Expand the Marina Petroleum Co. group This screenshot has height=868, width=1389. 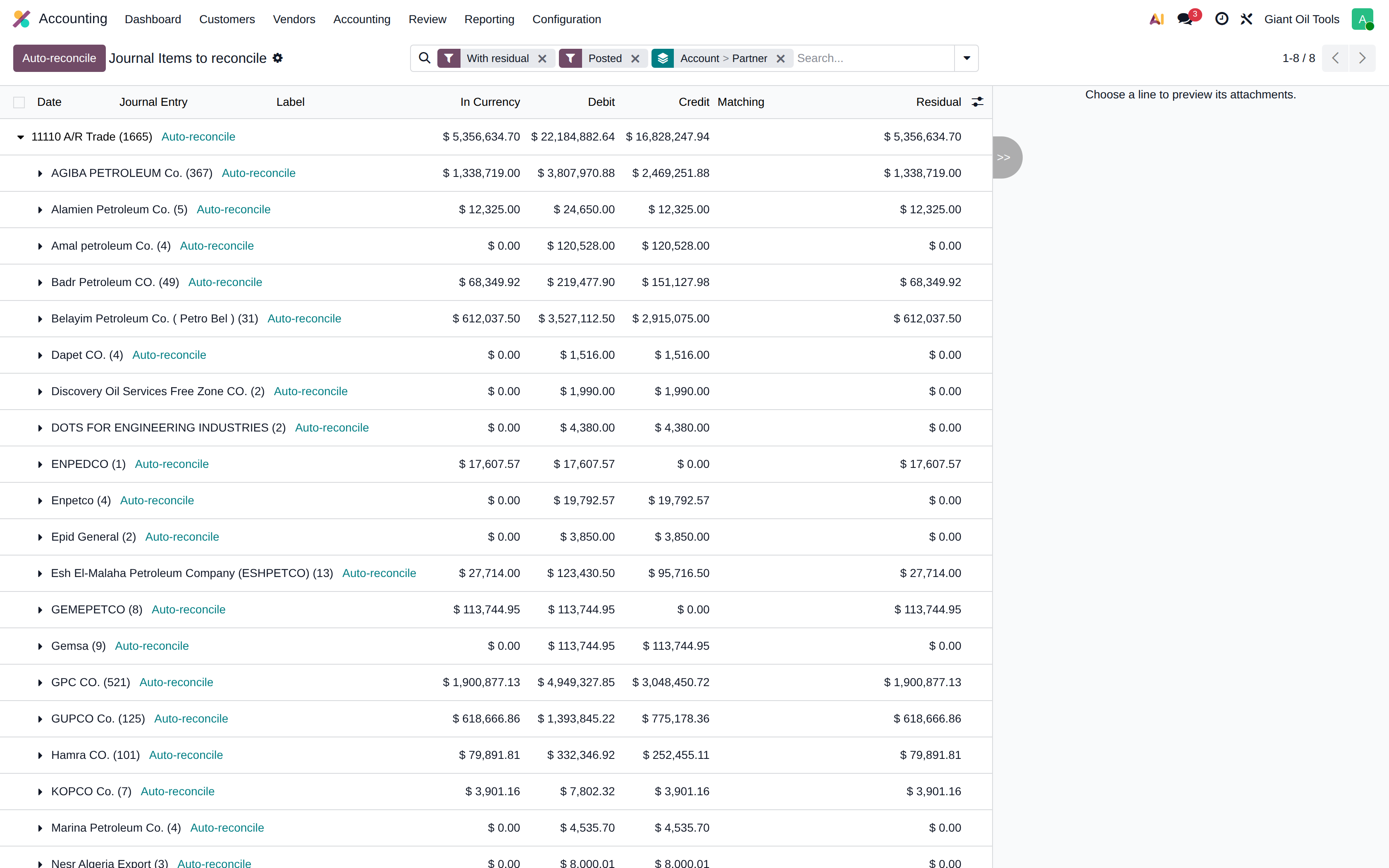[x=40, y=828]
